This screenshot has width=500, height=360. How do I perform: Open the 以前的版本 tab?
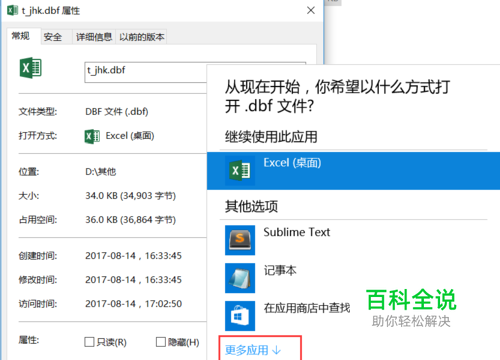[x=142, y=37]
